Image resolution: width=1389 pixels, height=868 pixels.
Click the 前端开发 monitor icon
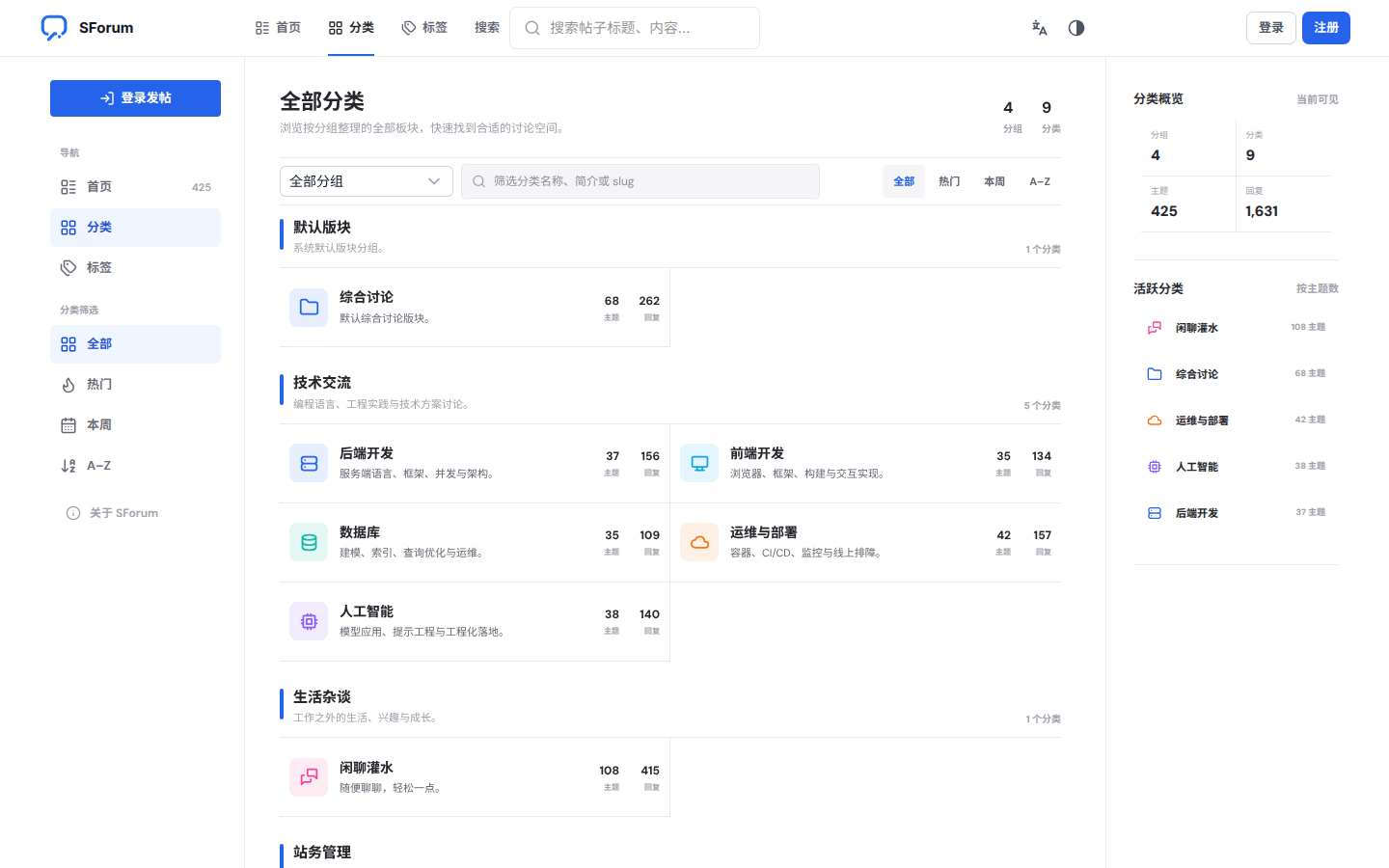click(x=699, y=463)
